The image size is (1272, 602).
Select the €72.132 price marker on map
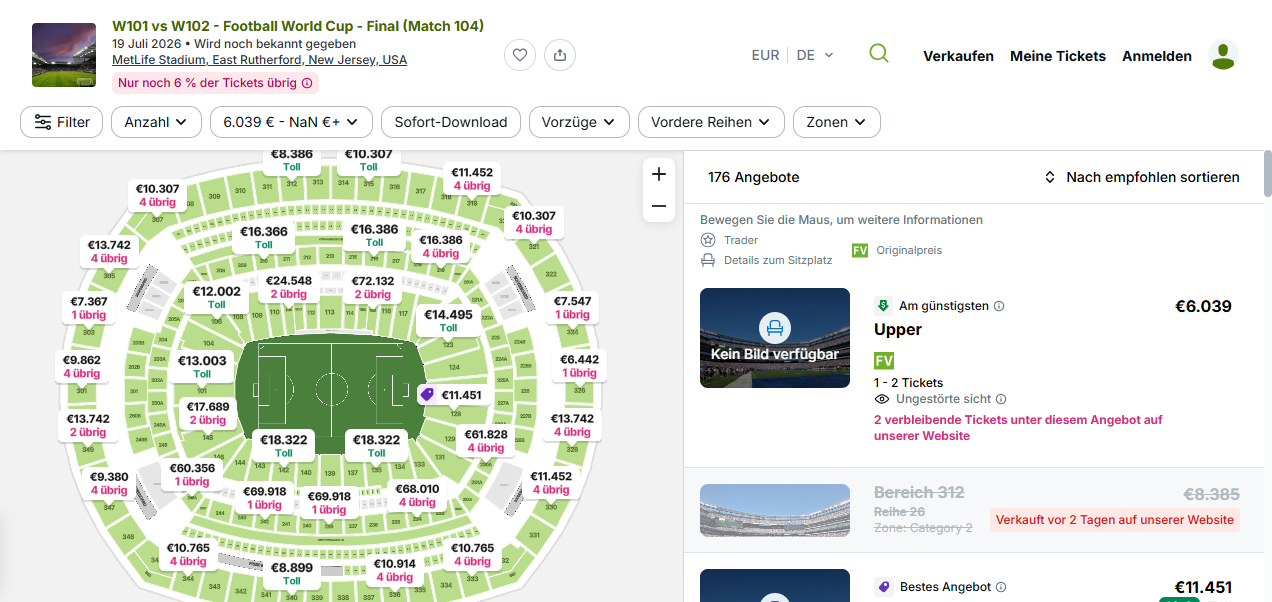click(372, 287)
